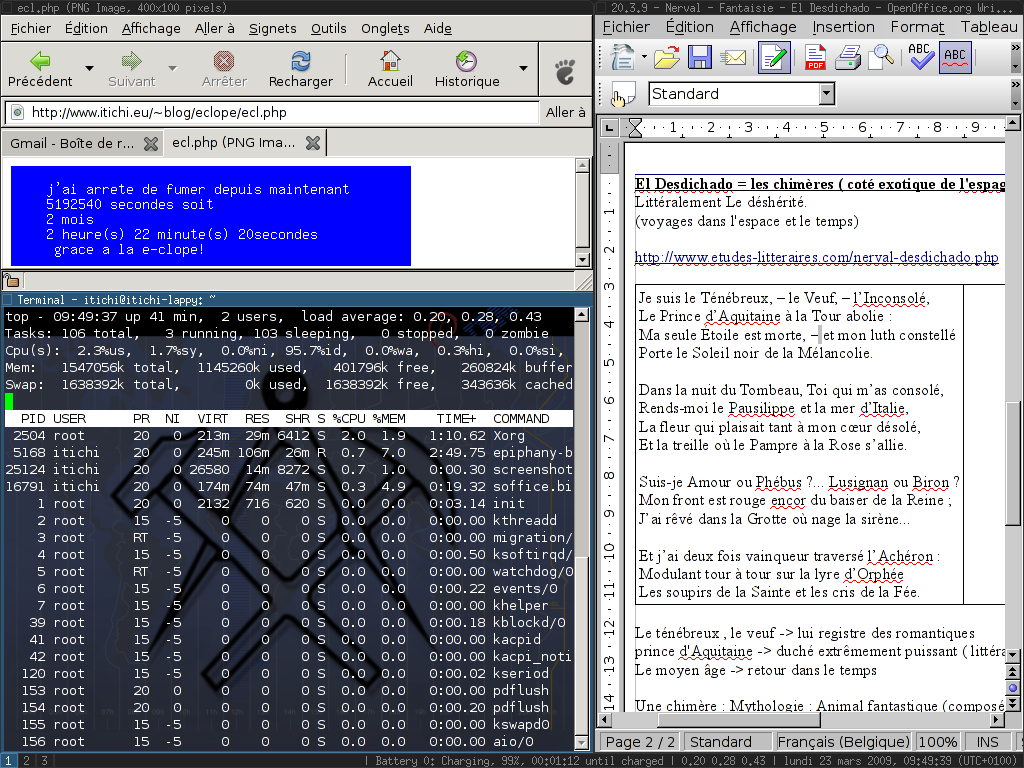Open the Insertion menu in Writer
Viewport: 1024px width, 768px height.
tap(843, 27)
